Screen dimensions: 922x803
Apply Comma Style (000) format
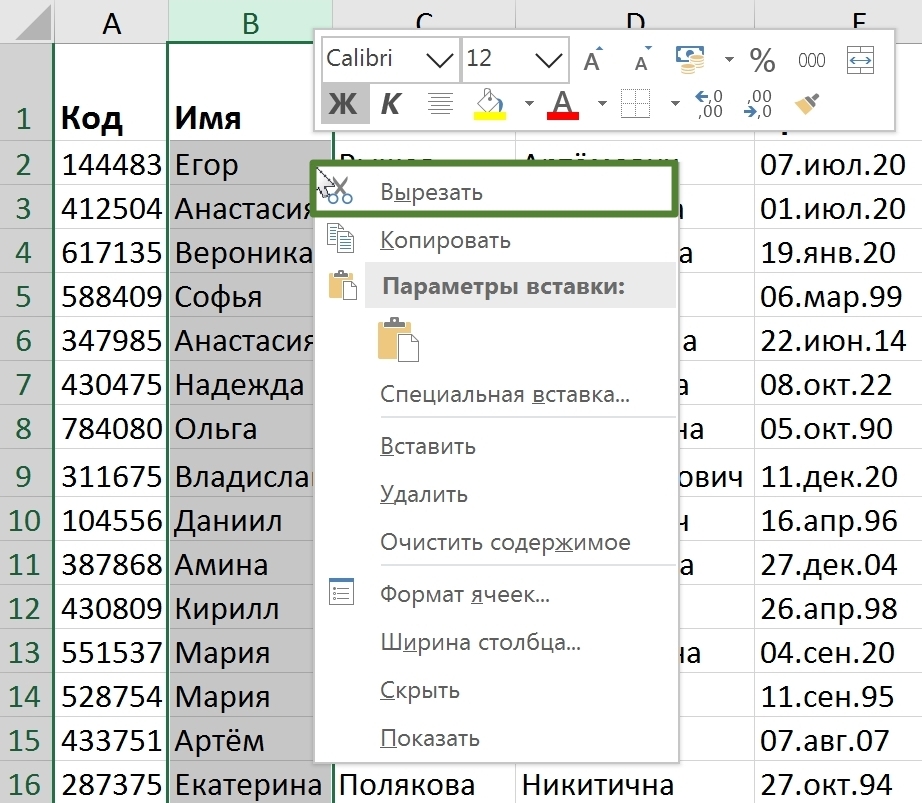811,60
